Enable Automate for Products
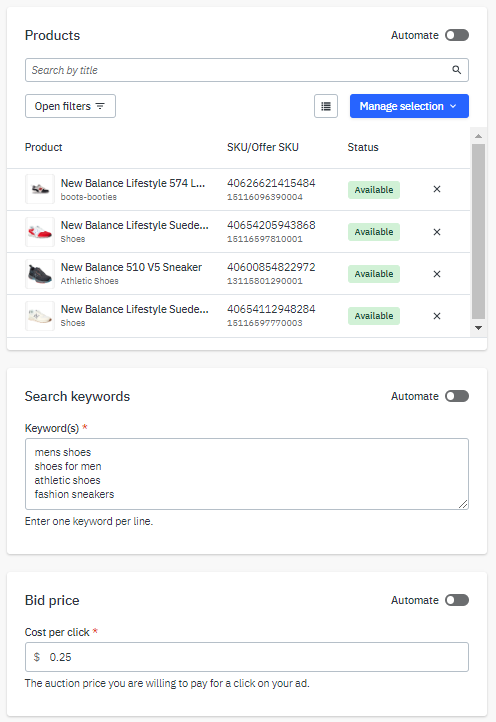496x722 pixels. [456, 35]
